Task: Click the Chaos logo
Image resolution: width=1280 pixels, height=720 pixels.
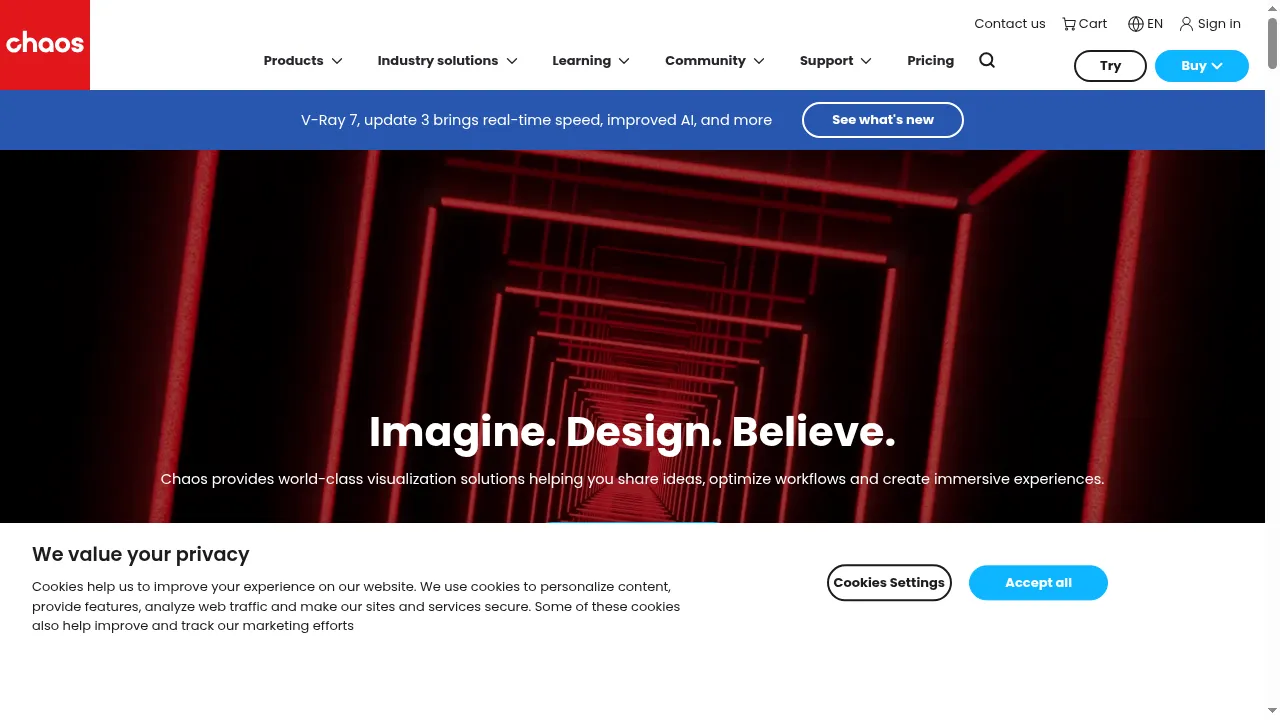Action: (45, 45)
